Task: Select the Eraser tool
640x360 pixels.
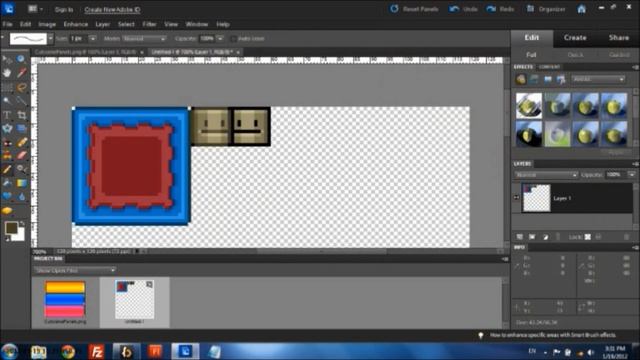Action: (x=21, y=156)
